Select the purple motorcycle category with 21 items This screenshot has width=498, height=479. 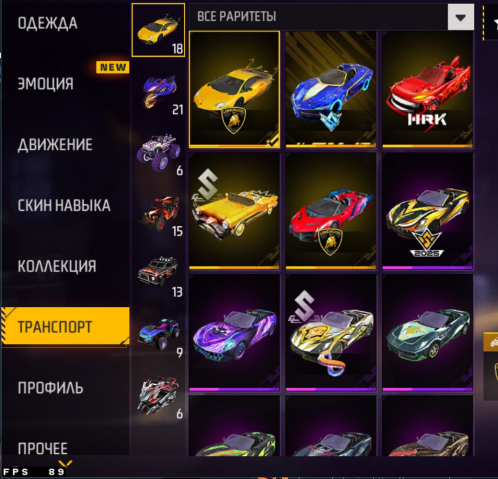click(x=159, y=91)
